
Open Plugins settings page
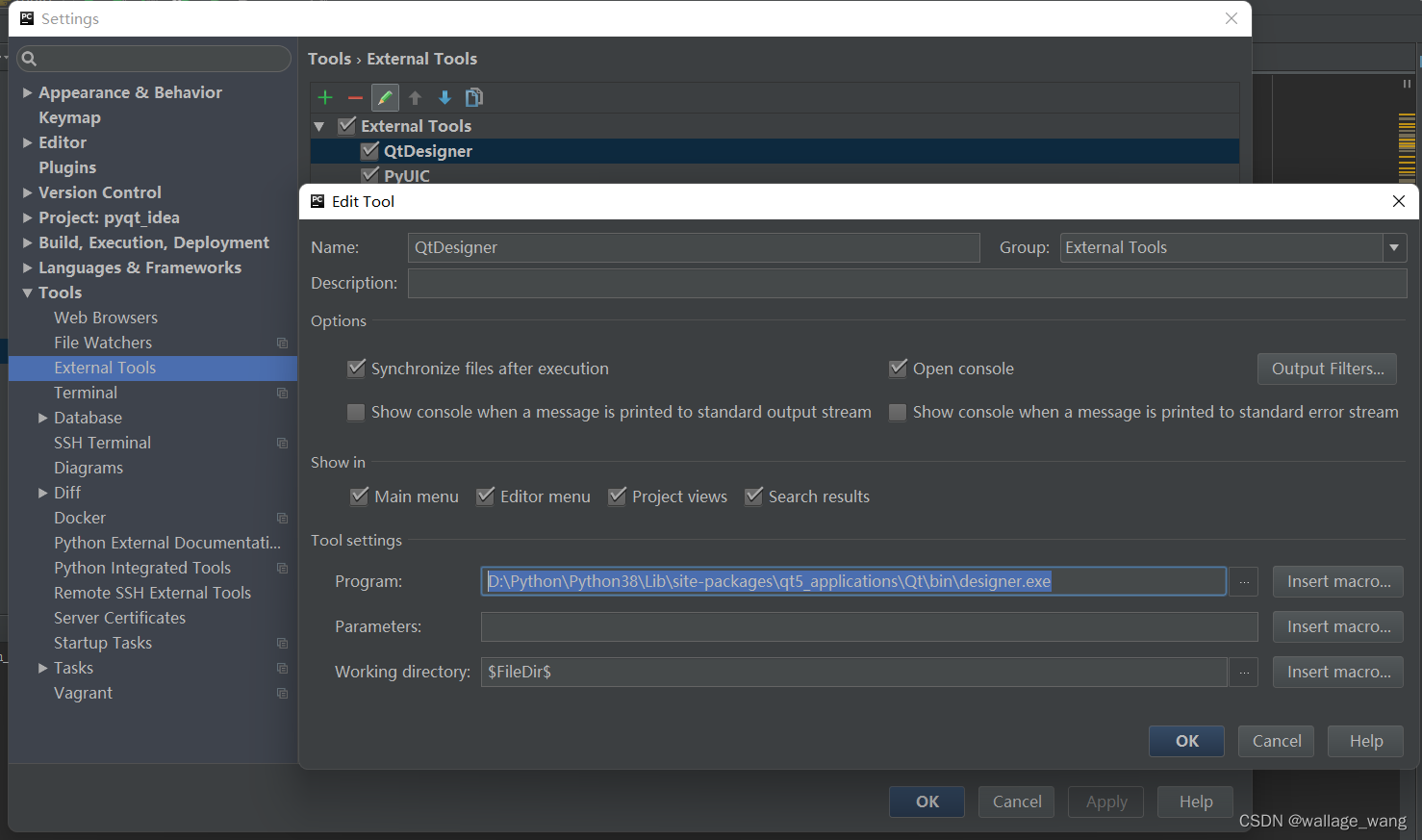point(67,167)
